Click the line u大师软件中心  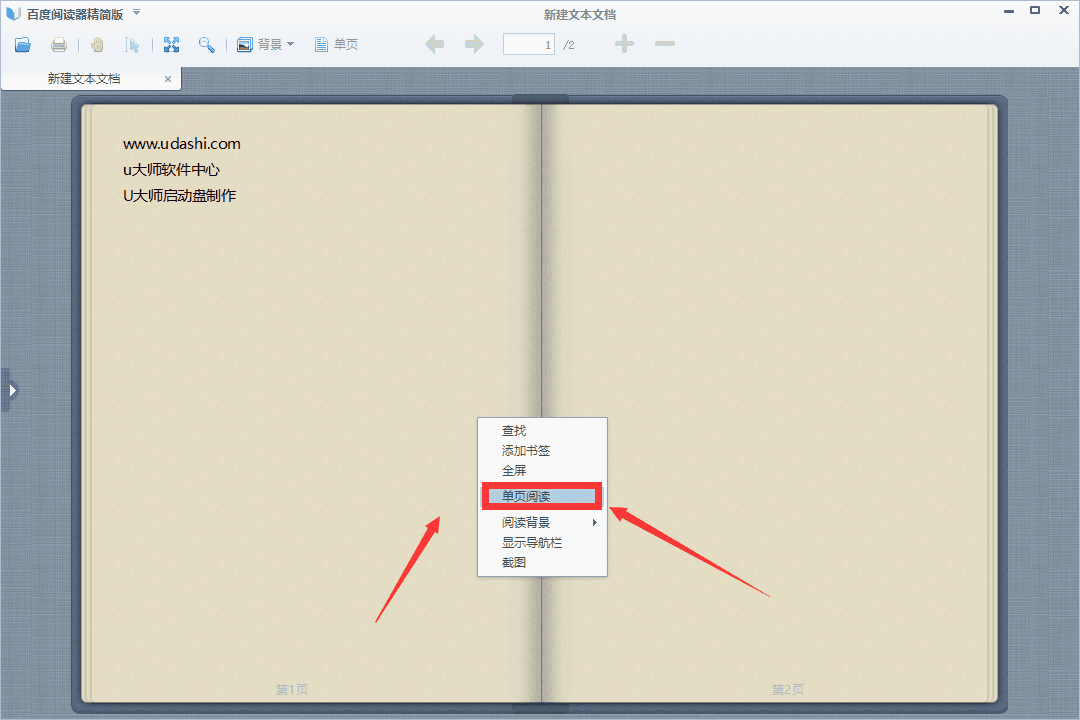pyautogui.click(x=172, y=169)
